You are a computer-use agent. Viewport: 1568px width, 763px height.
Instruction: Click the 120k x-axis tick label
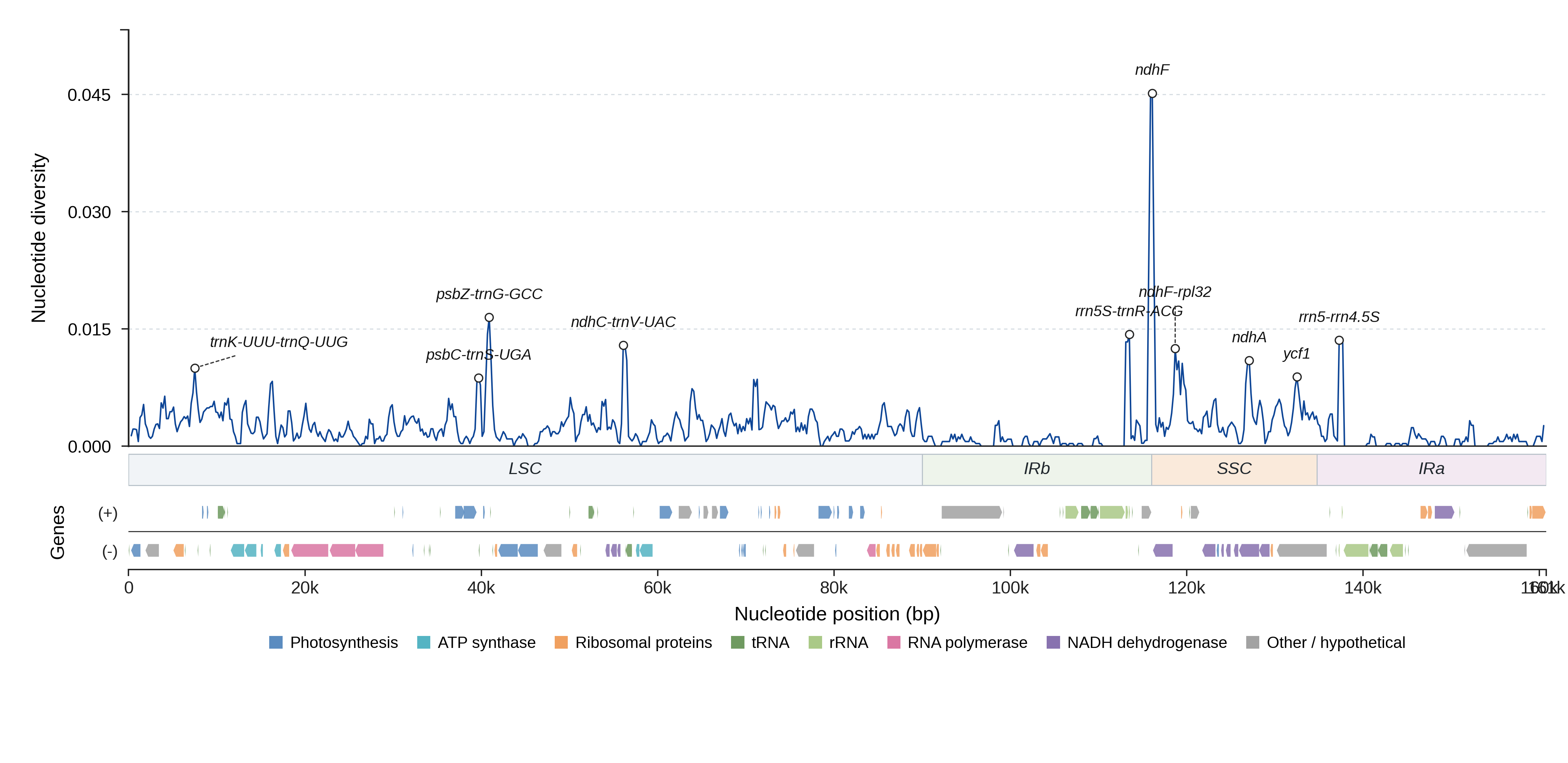click(1186, 588)
